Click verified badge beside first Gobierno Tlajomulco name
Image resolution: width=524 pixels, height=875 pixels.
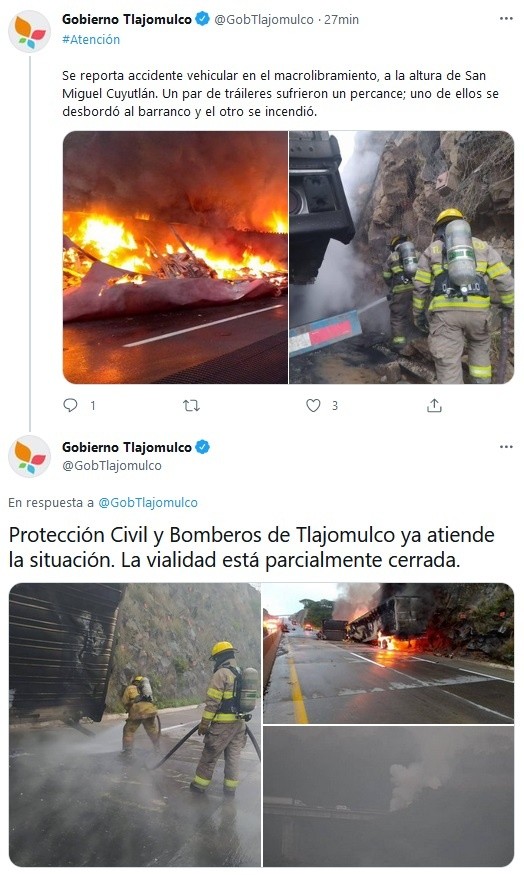203,20
